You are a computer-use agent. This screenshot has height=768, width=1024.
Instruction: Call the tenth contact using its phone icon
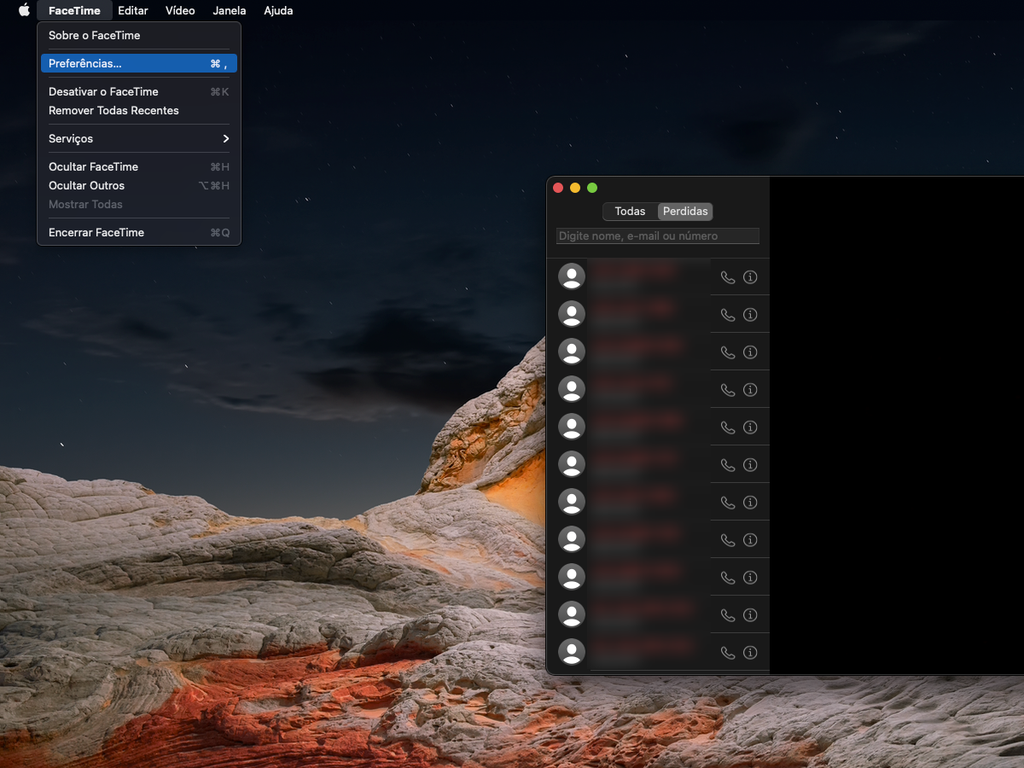(x=728, y=615)
